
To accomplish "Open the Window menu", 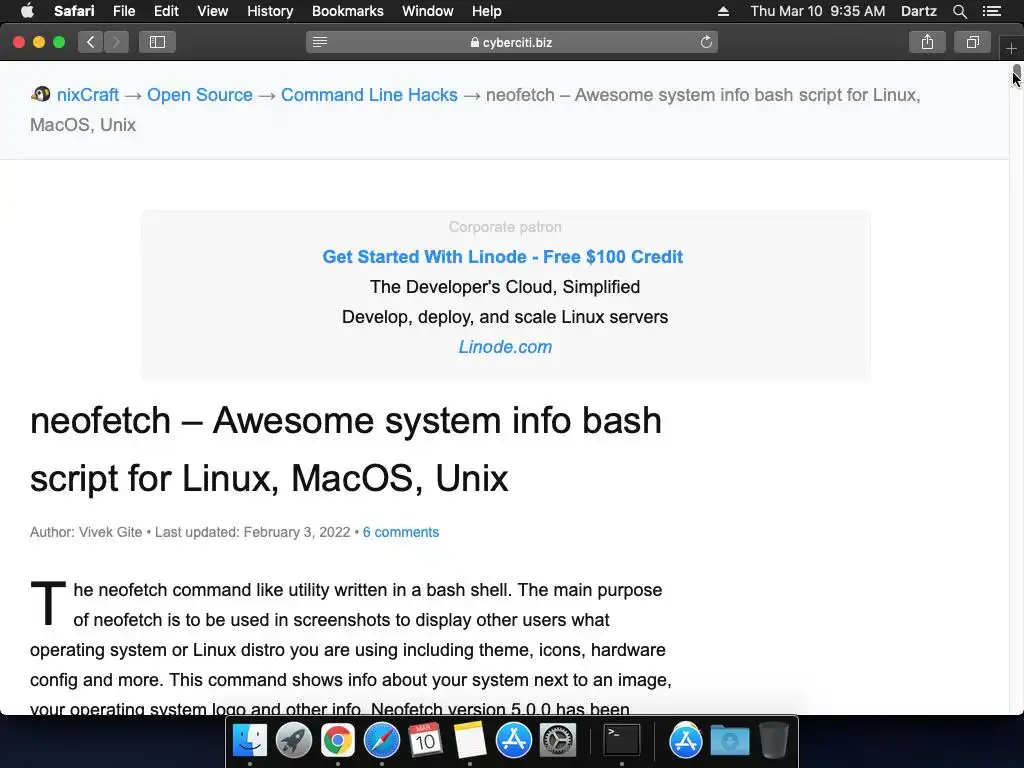I will pyautogui.click(x=428, y=11).
